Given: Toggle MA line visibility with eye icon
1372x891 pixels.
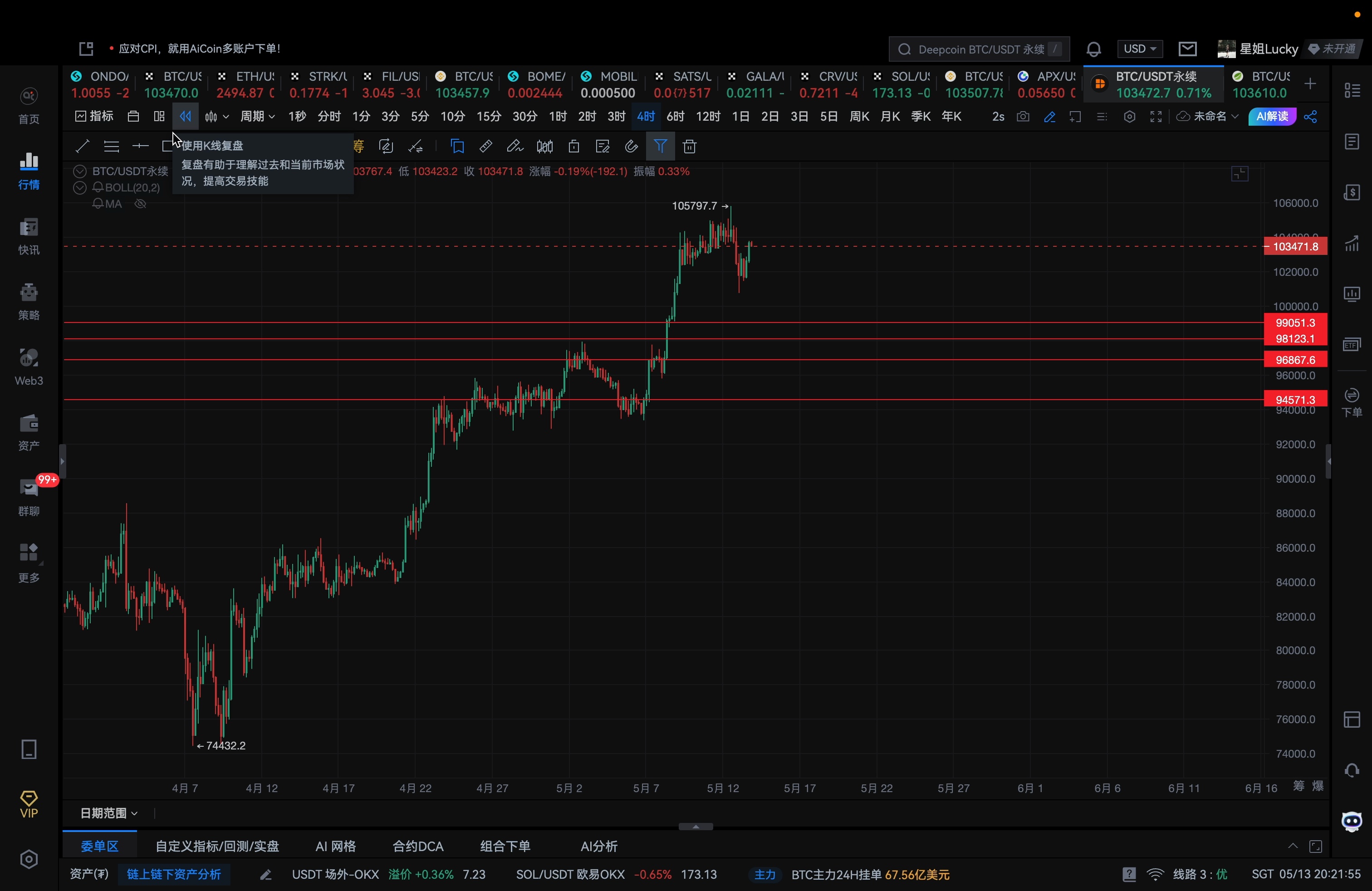Looking at the screenshot, I should pyautogui.click(x=140, y=203).
